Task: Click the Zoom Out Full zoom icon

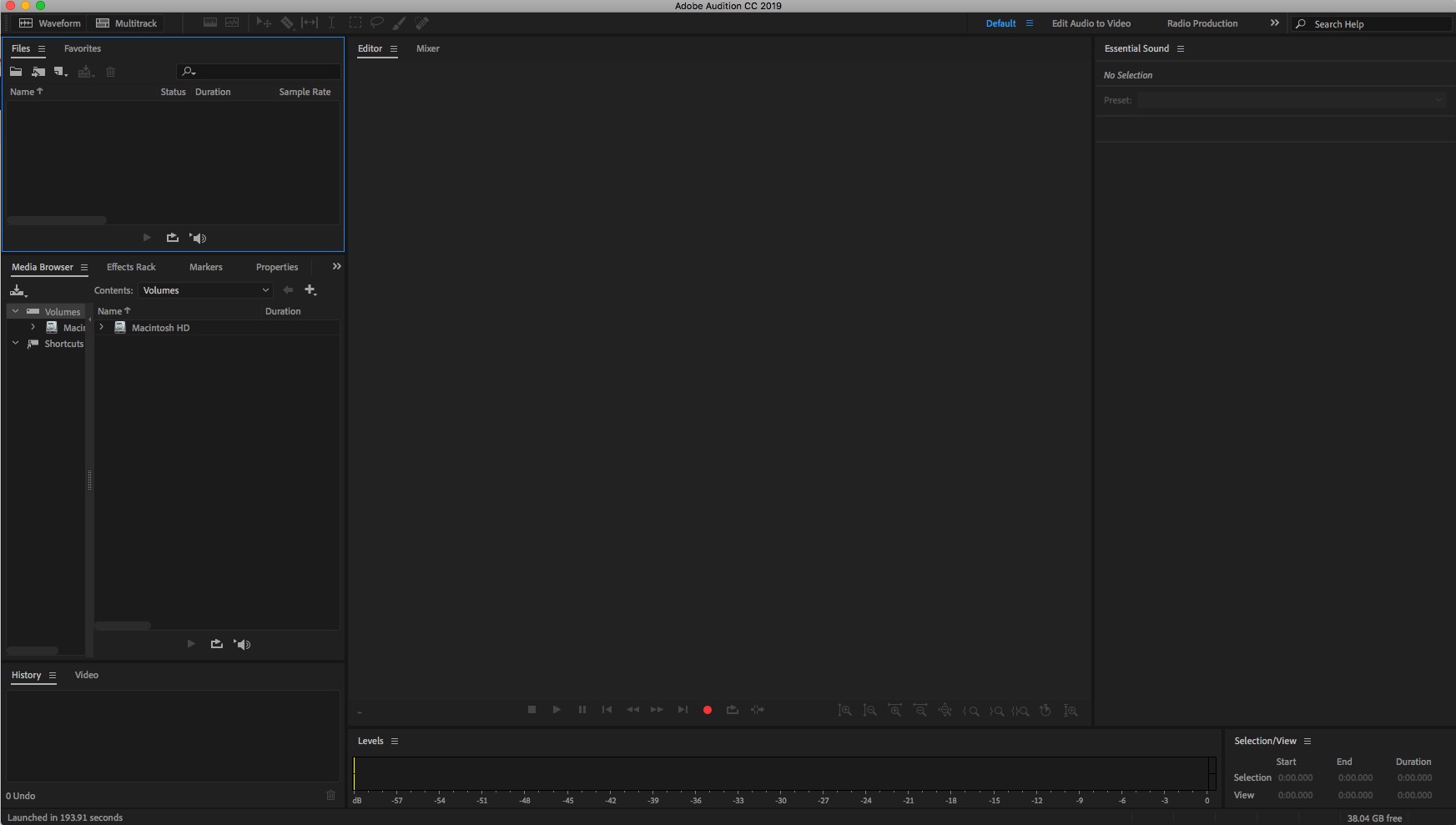Action: [x=945, y=711]
